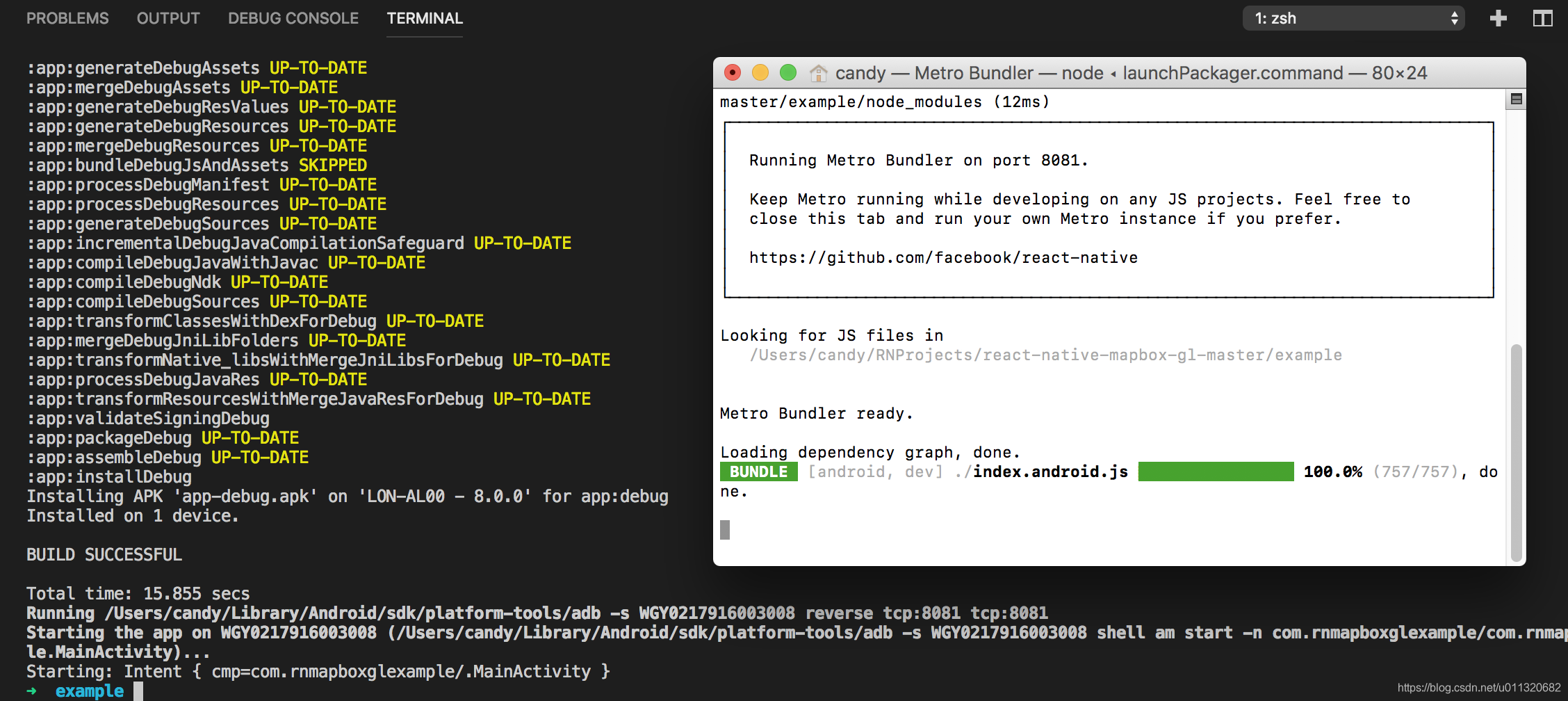Close the Metro Bundler window with red button

(x=733, y=72)
